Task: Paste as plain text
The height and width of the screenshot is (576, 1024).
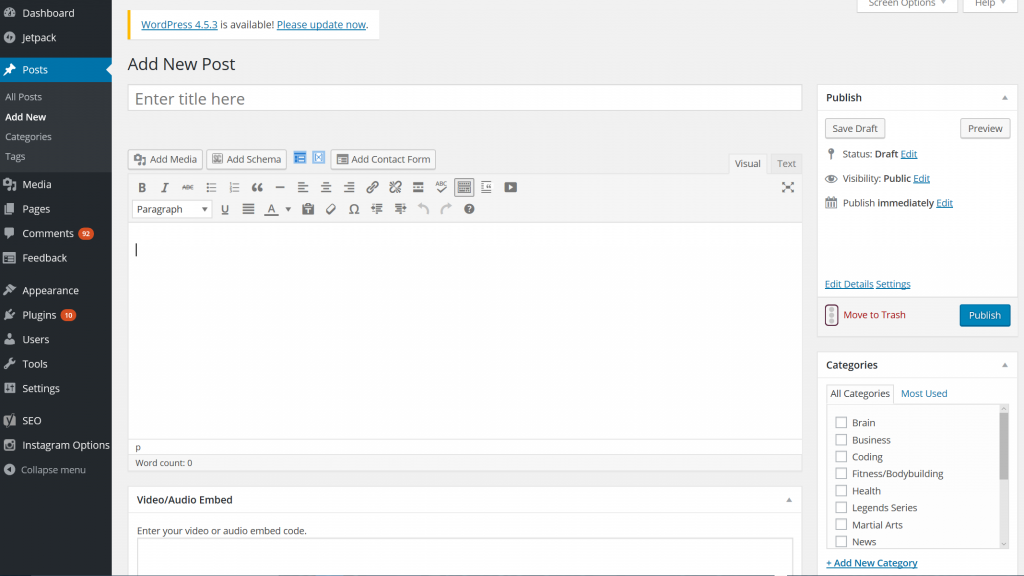Action: point(308,210)
